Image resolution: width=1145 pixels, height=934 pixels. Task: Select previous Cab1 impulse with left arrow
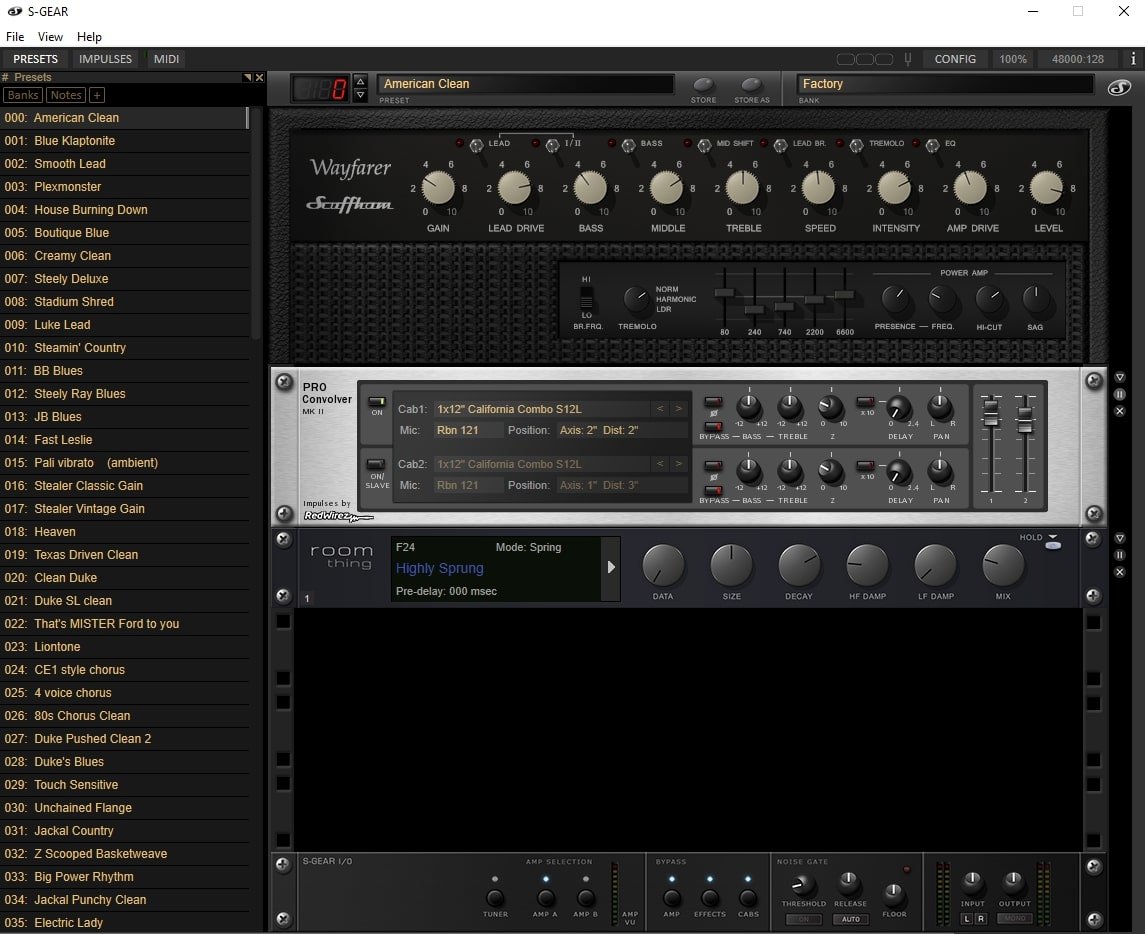coord(659,409)
